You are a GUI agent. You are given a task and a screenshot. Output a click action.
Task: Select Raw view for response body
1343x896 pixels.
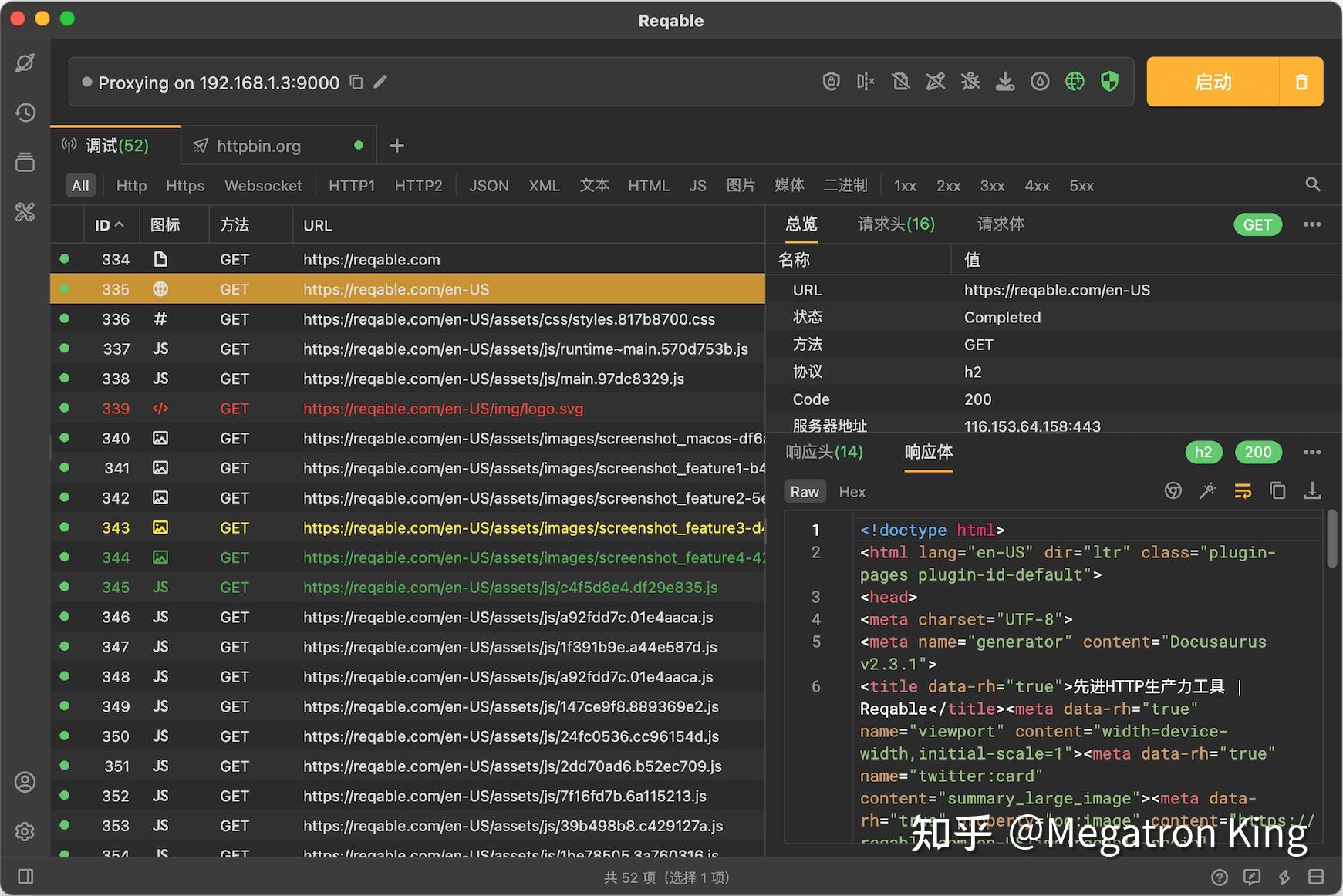pyautogui.click(x=805, y=492)
